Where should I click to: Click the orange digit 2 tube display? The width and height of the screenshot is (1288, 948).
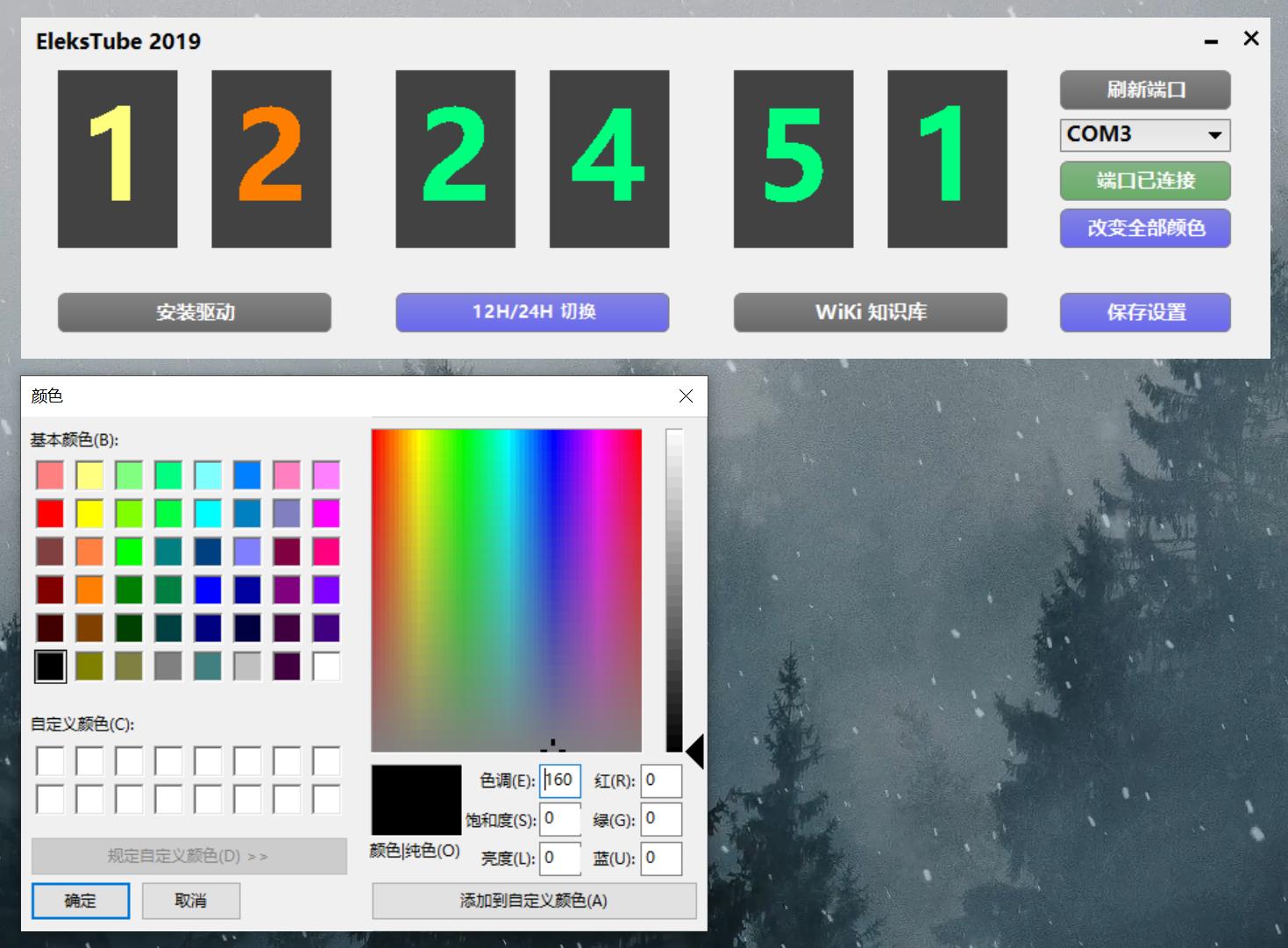(271, 159)
